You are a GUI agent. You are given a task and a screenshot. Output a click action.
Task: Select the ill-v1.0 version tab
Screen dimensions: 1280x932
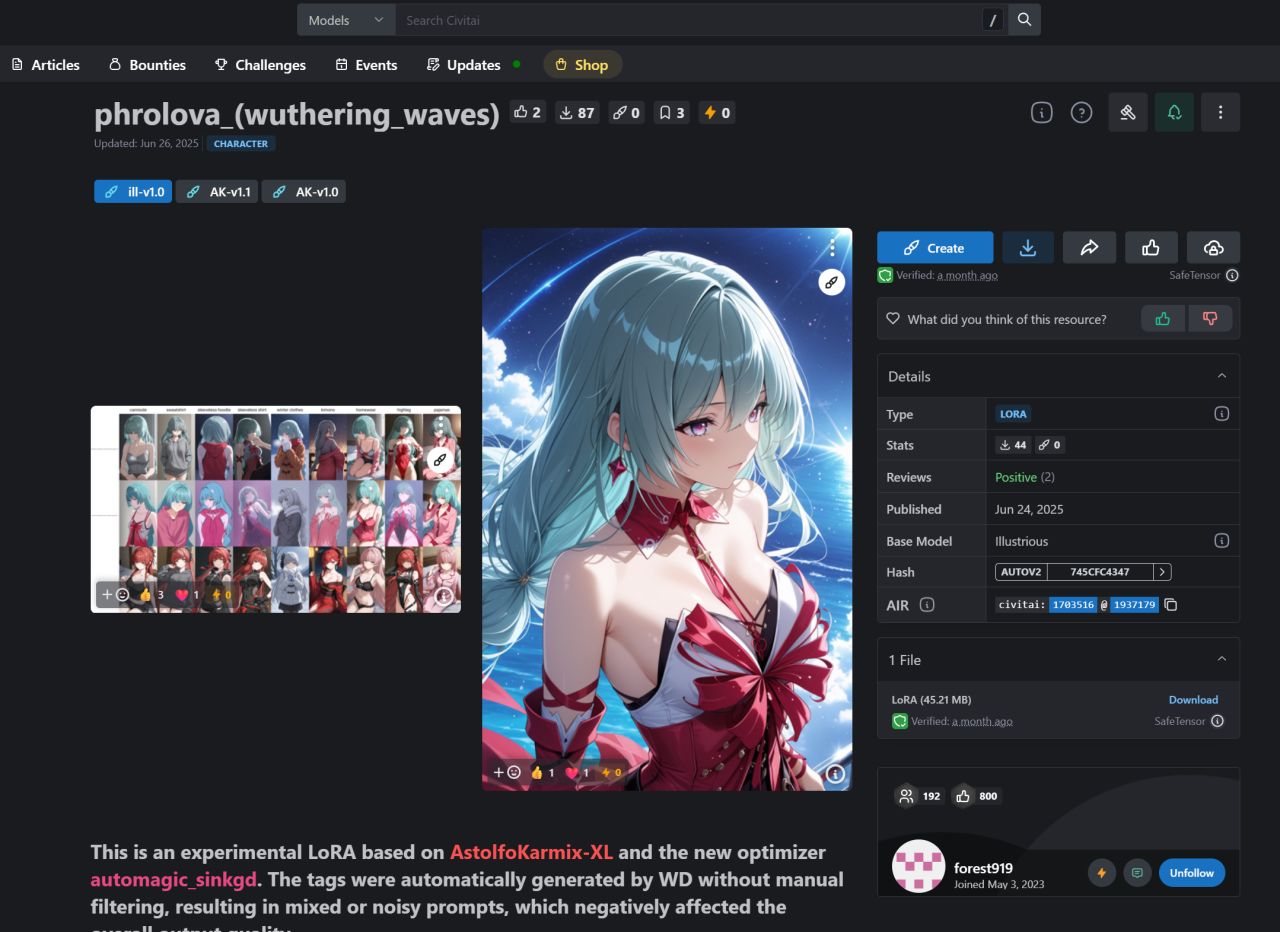point(134,191)
